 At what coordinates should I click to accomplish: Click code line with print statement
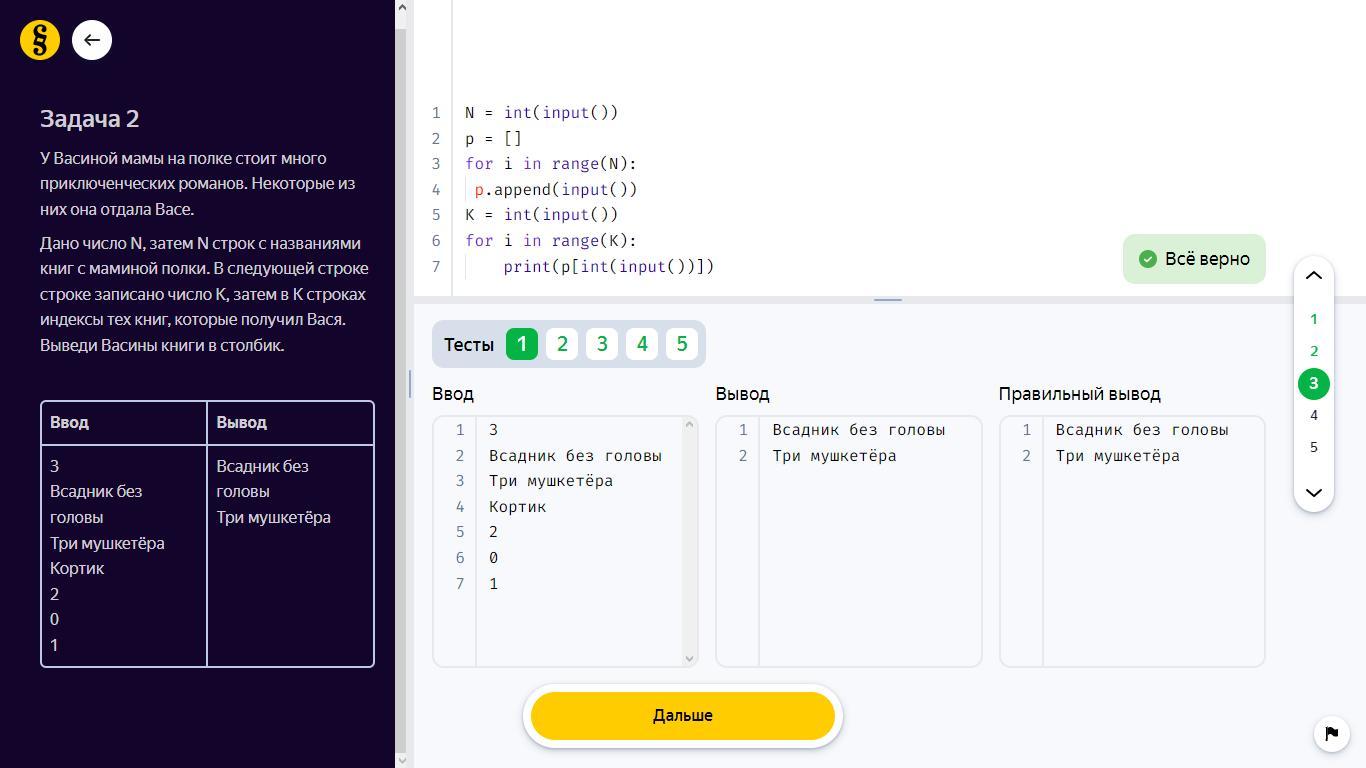click(x=608, y=266)
